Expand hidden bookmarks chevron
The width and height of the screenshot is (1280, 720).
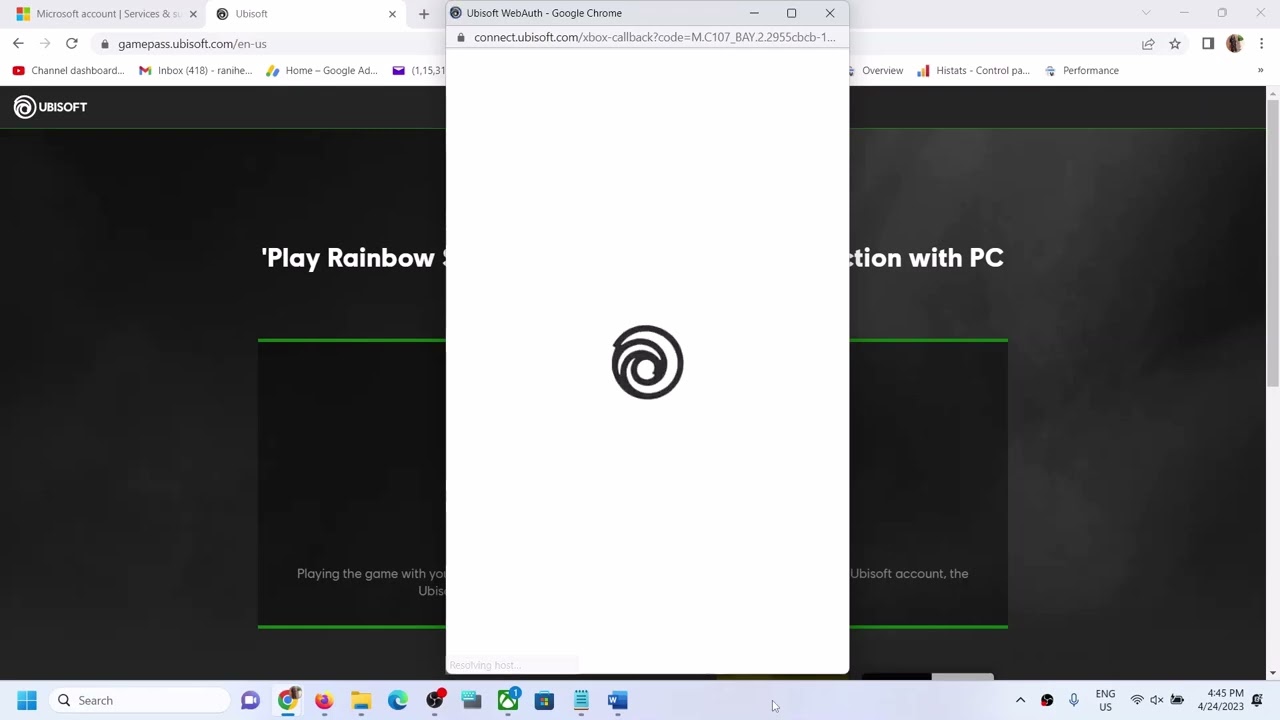[1260, 71]
